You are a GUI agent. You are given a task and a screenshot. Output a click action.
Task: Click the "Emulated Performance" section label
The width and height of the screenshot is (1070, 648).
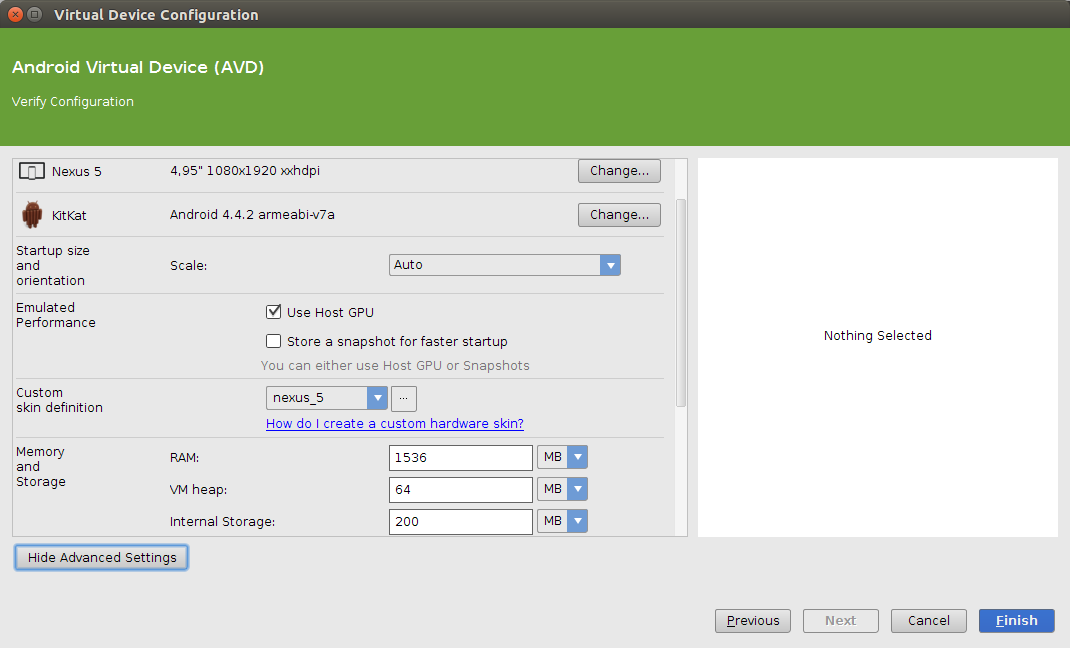(x=56, y=315)
